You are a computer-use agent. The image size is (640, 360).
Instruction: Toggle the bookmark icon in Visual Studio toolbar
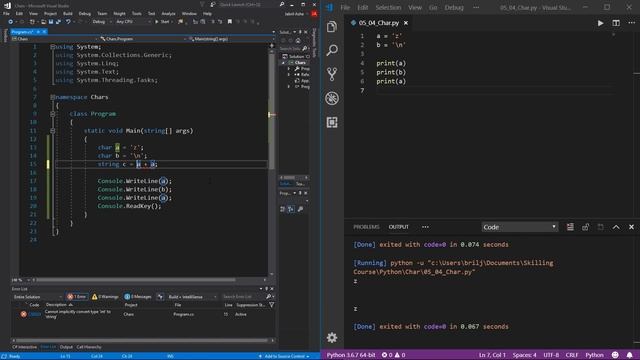tap(230, 22)
